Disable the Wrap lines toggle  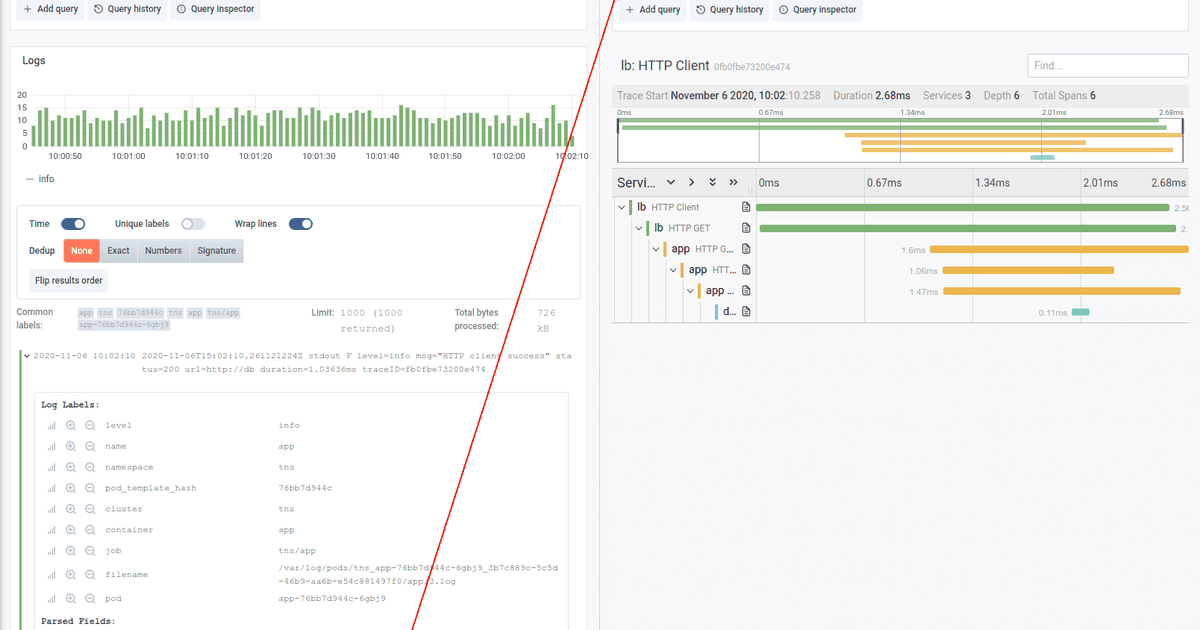click(x=301, y=224)
